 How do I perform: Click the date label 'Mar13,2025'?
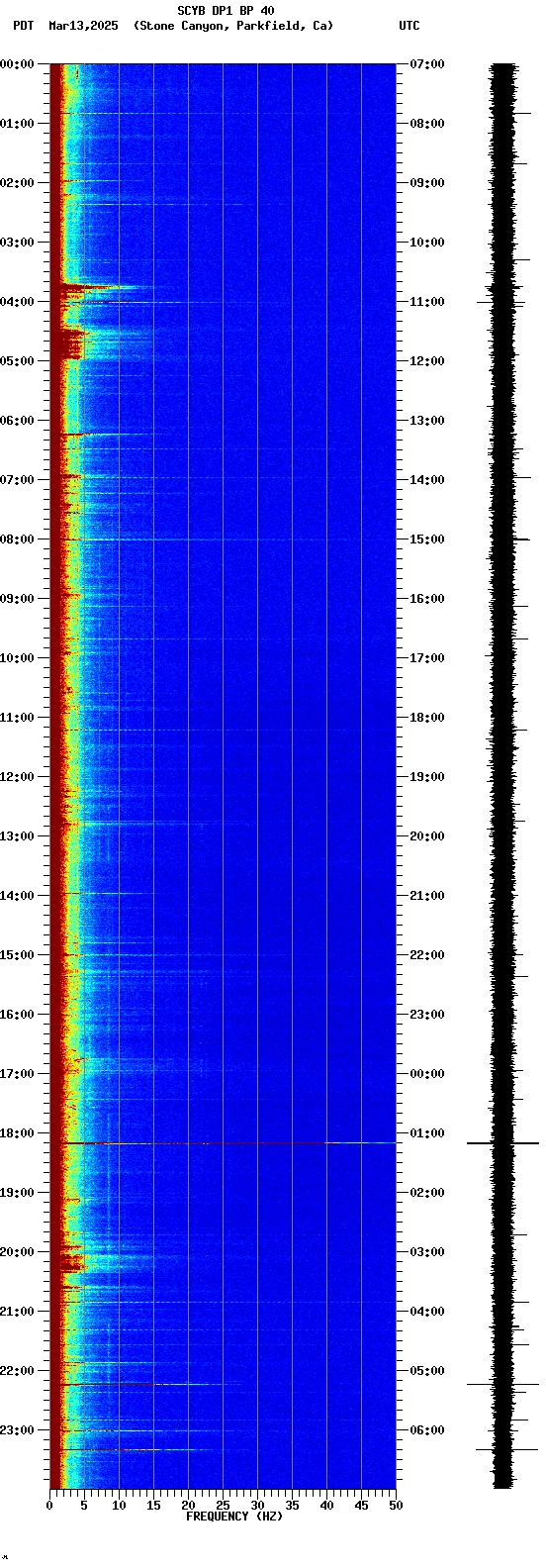(83, 26)
